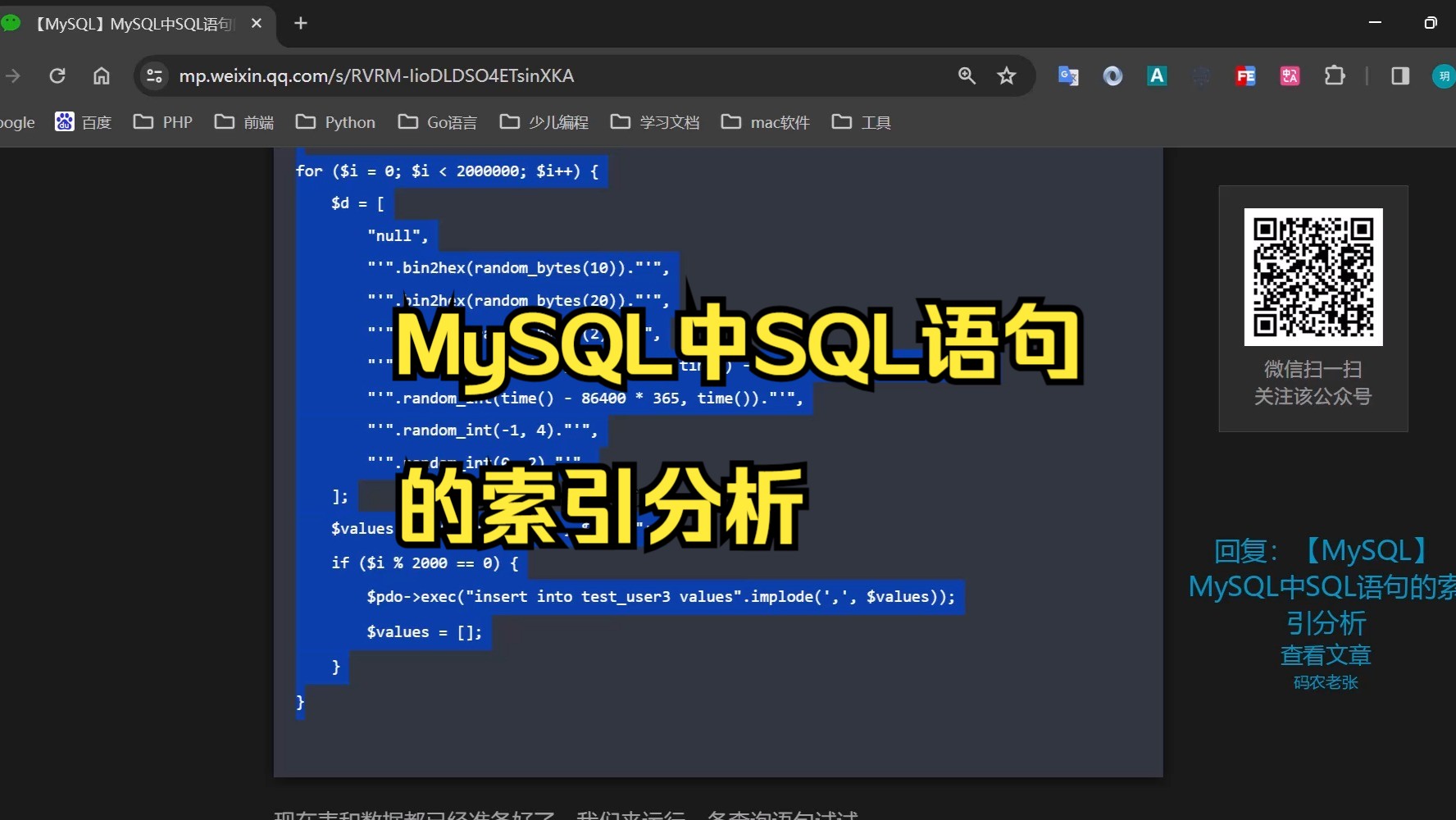The image size is (1456, 820).
Task: Click the if ($i % 2000 == 0) line
Action: pos(425,563)
